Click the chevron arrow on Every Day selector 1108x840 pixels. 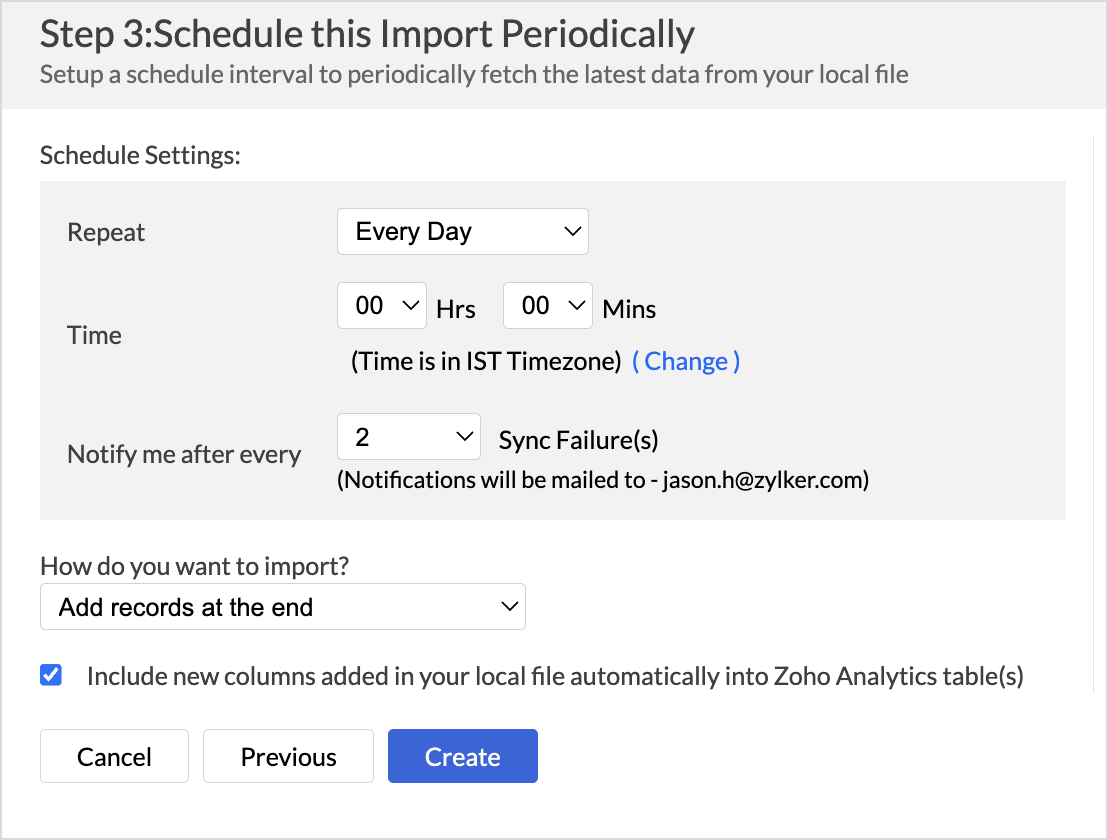point(572,232)
